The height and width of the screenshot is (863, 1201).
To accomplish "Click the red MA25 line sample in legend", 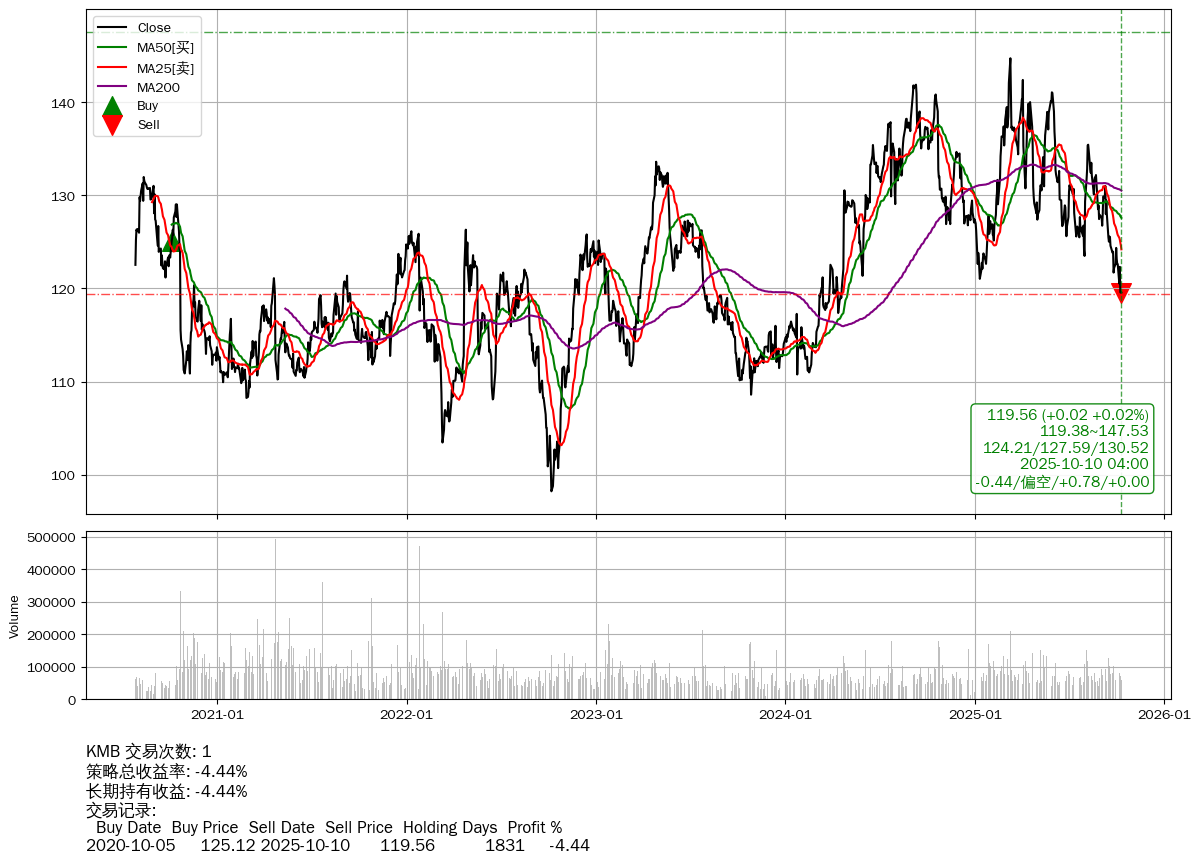I will [113, 68].
